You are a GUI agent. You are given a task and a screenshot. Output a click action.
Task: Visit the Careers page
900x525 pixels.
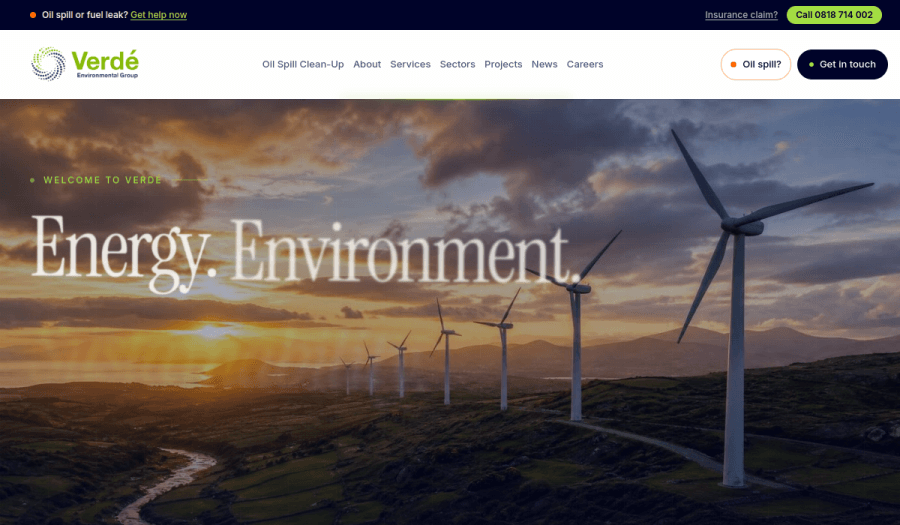pyautogui.click(x=585, y=64)
